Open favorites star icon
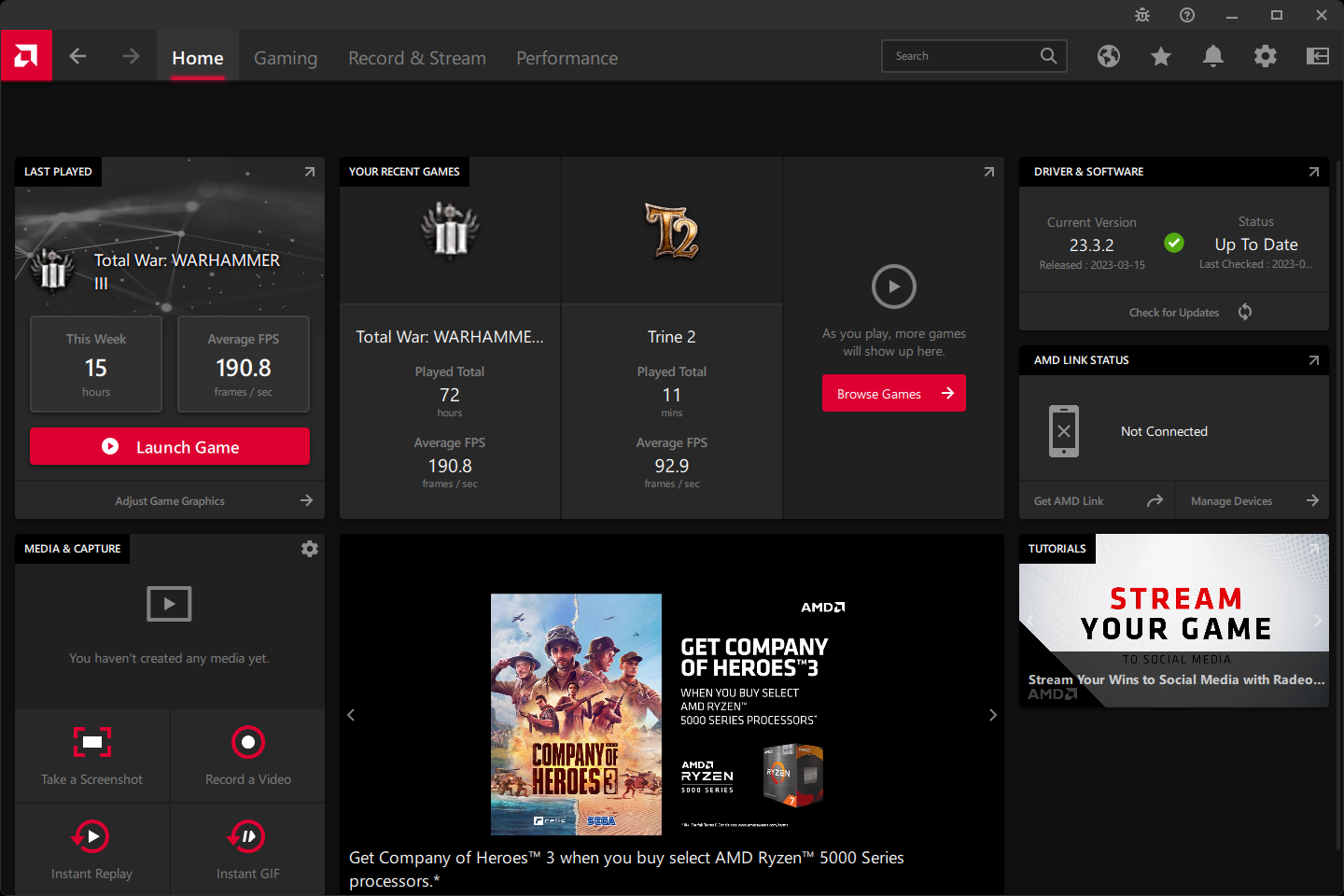This screenshot has height=896, width=1344. (x=1161, y=57)
